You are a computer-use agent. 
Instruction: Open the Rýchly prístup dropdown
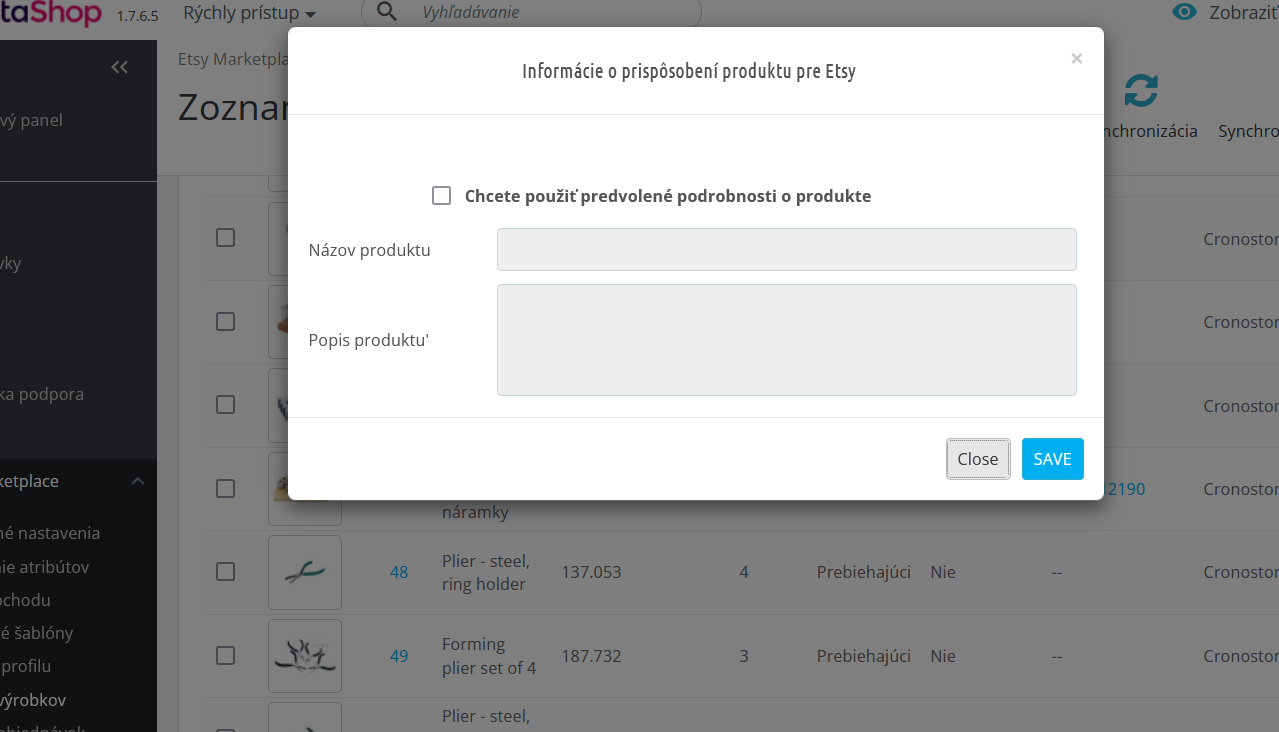pyautogui.click(x=249, y=14)
